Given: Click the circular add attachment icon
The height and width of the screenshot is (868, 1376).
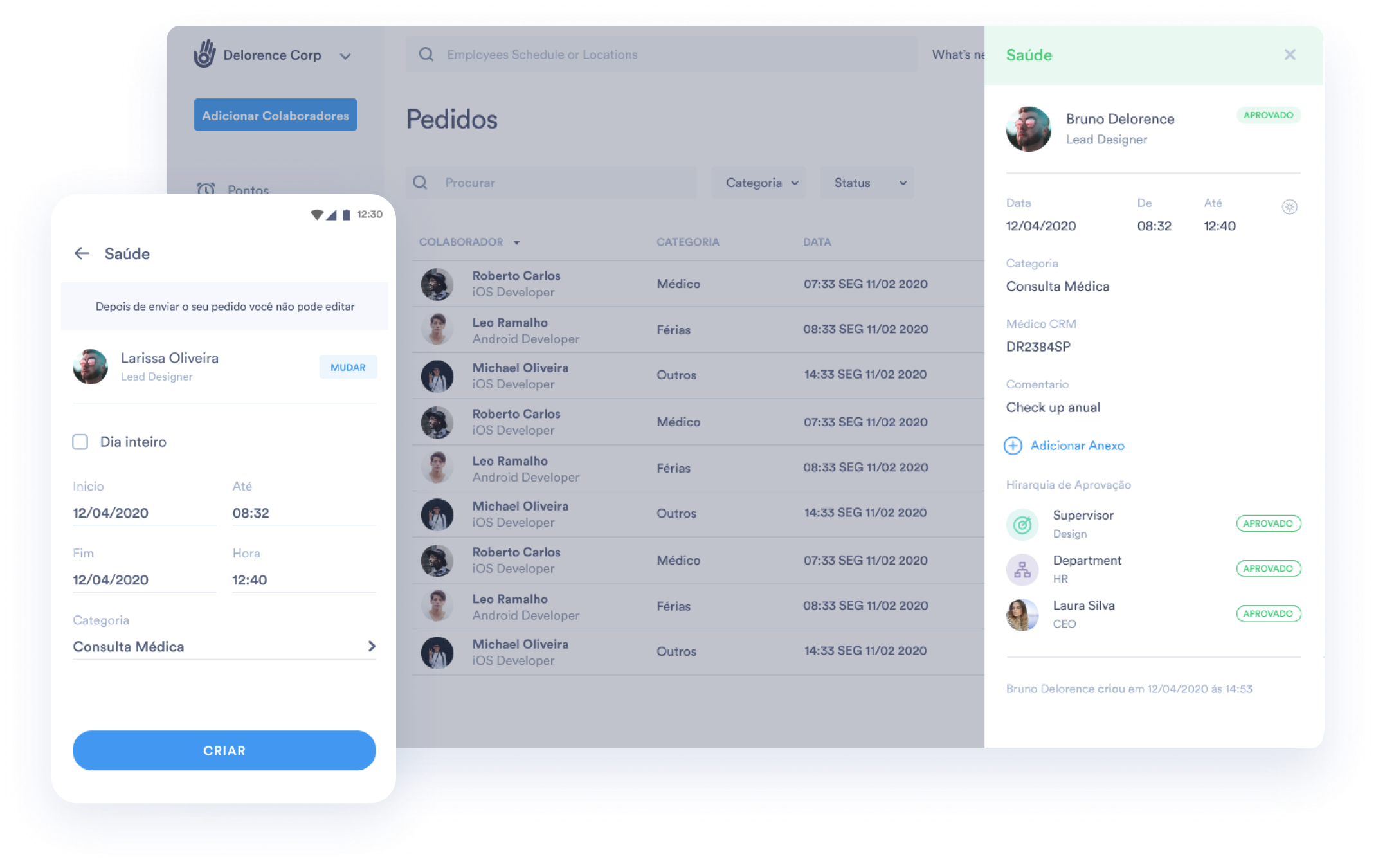Looking at the screenshot, I should (1012, 446).
